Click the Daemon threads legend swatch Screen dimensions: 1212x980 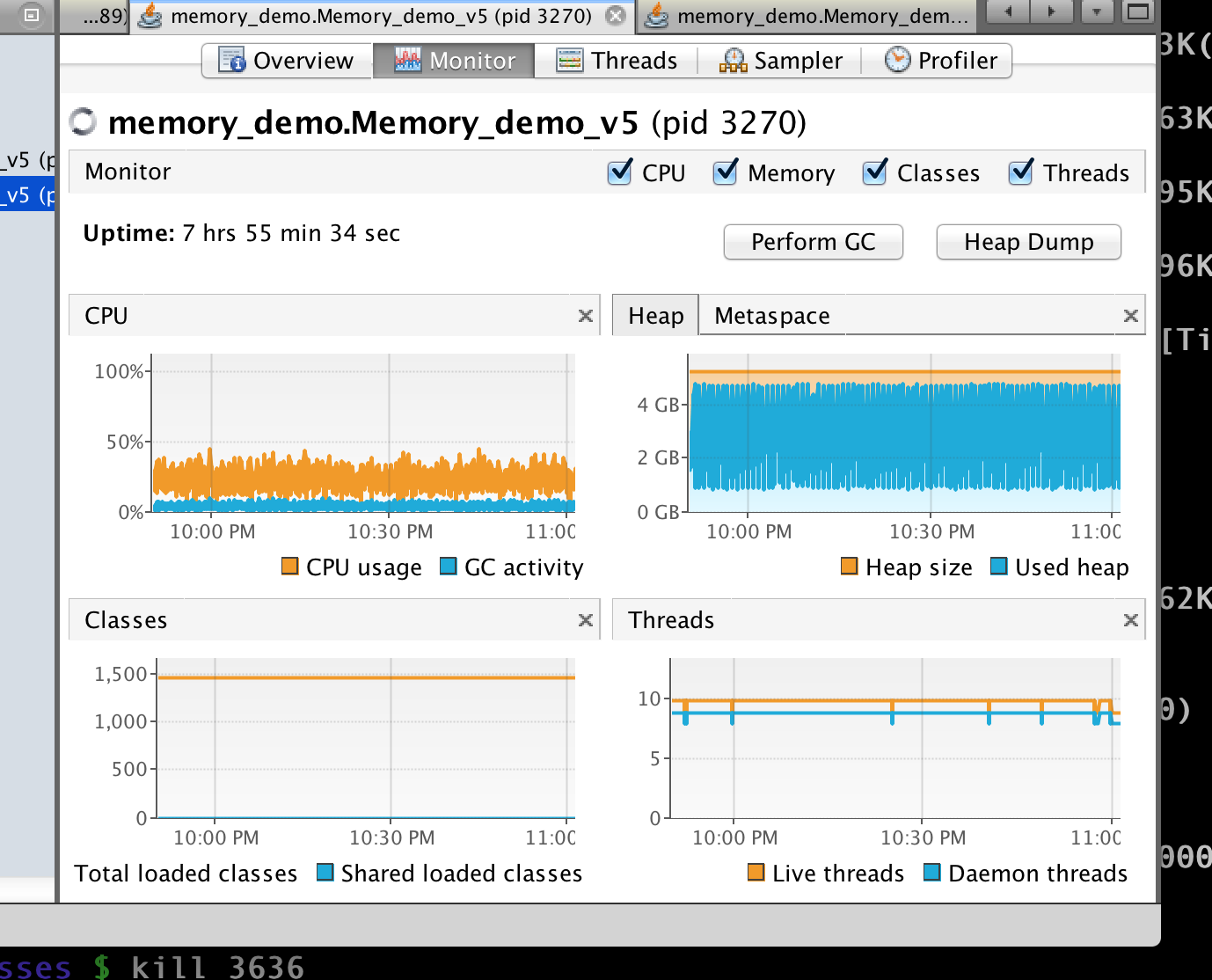click(x=932, y=872)
